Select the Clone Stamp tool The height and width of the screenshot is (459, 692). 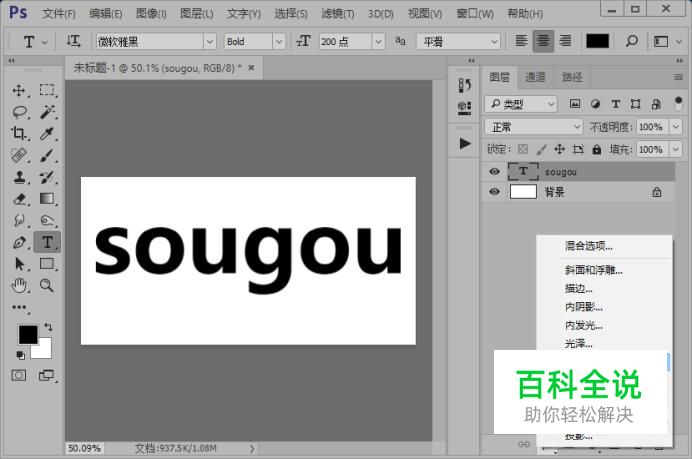(19, 177)
